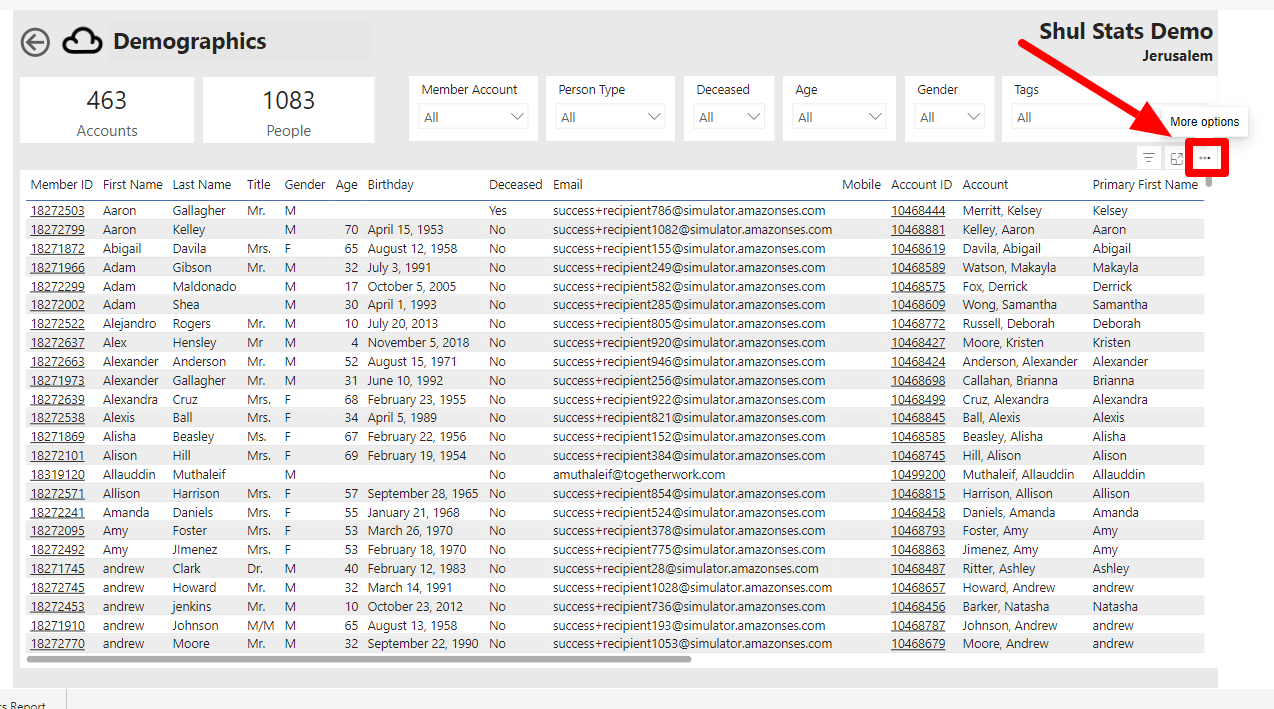Expand the Member Account dropdown
1274x709 pixels.
(x=474, y=117)
